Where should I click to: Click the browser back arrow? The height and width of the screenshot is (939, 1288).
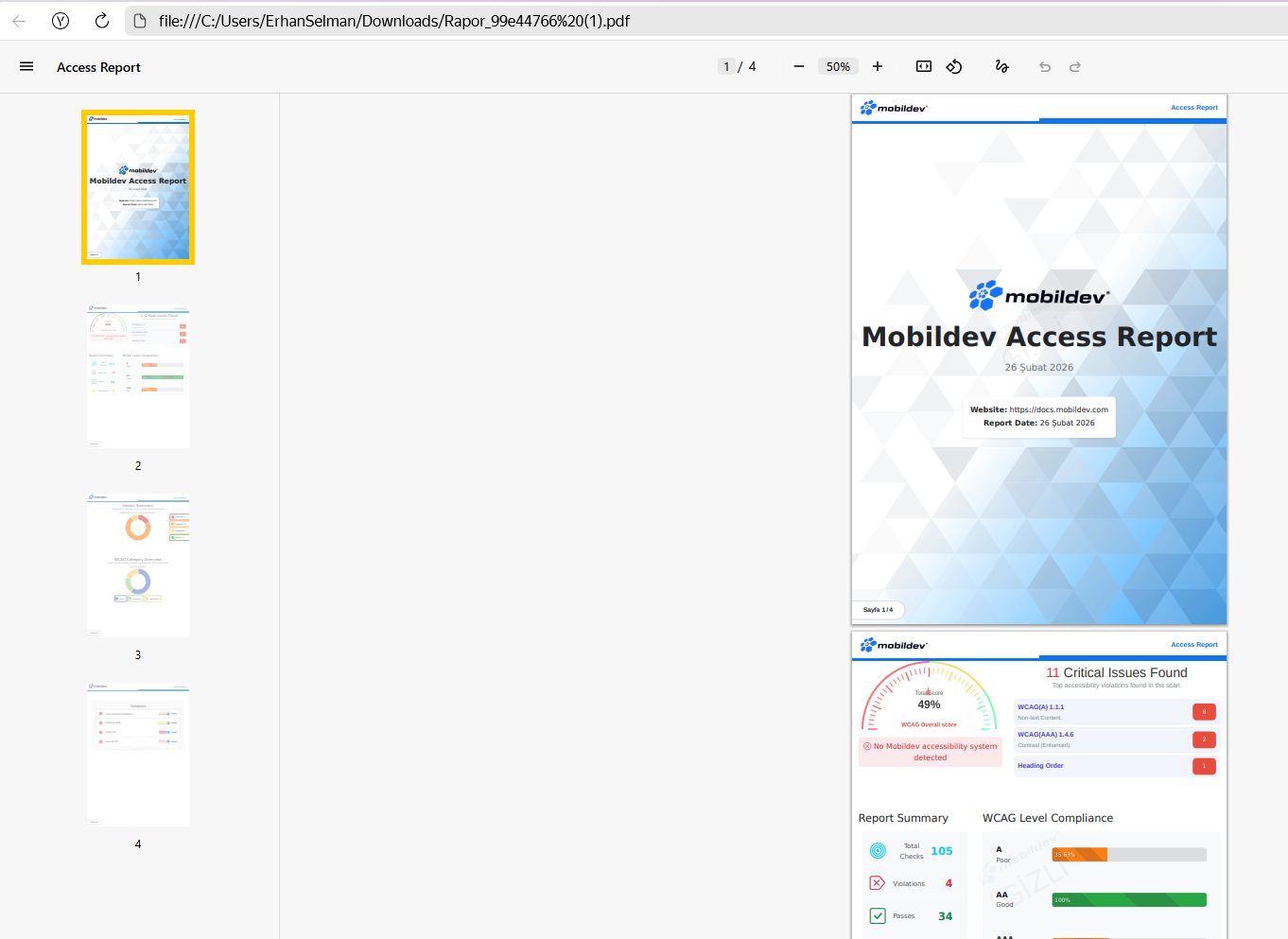pos(19,21)
